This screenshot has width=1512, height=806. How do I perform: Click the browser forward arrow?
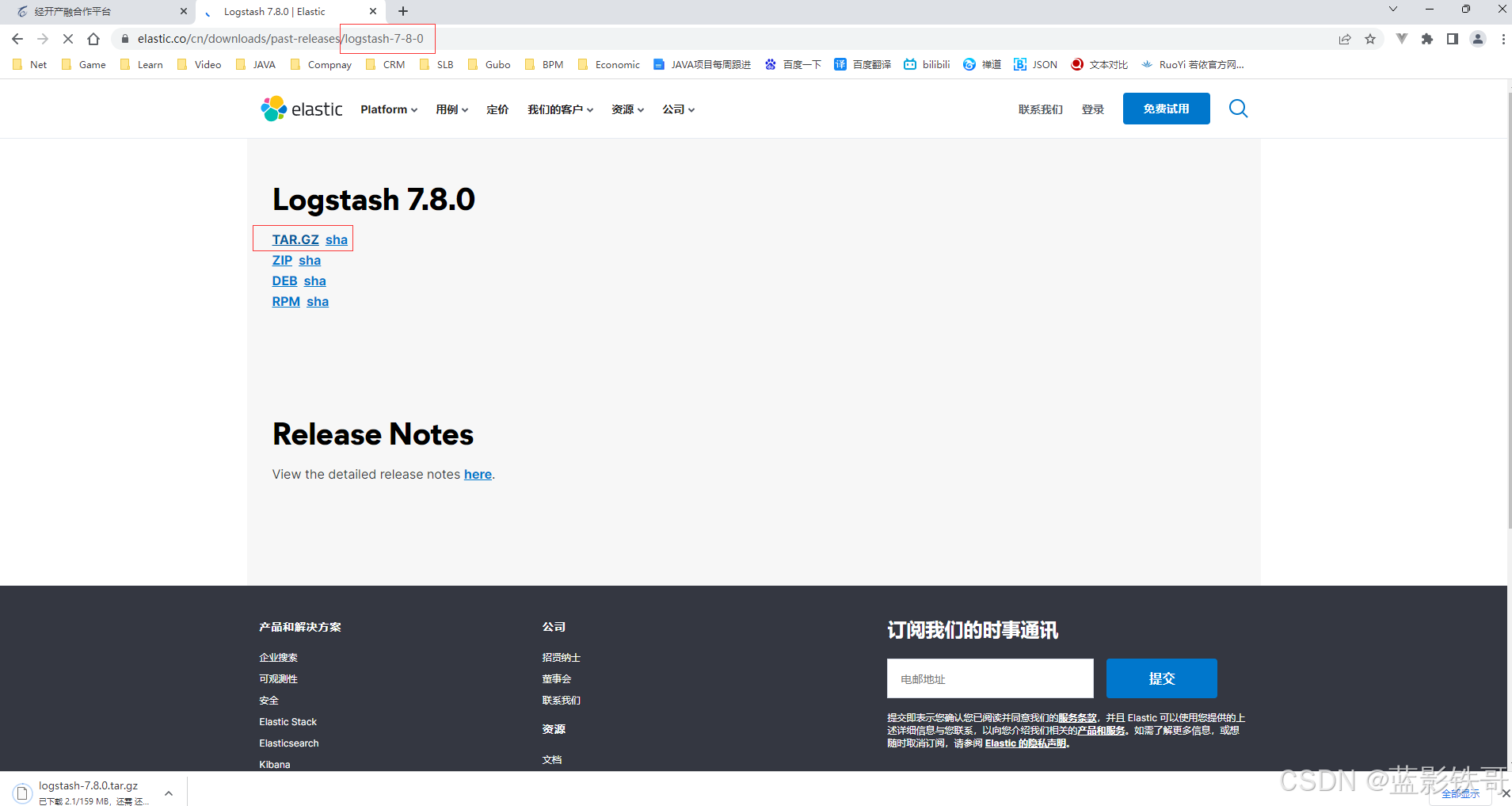(43, 39)
